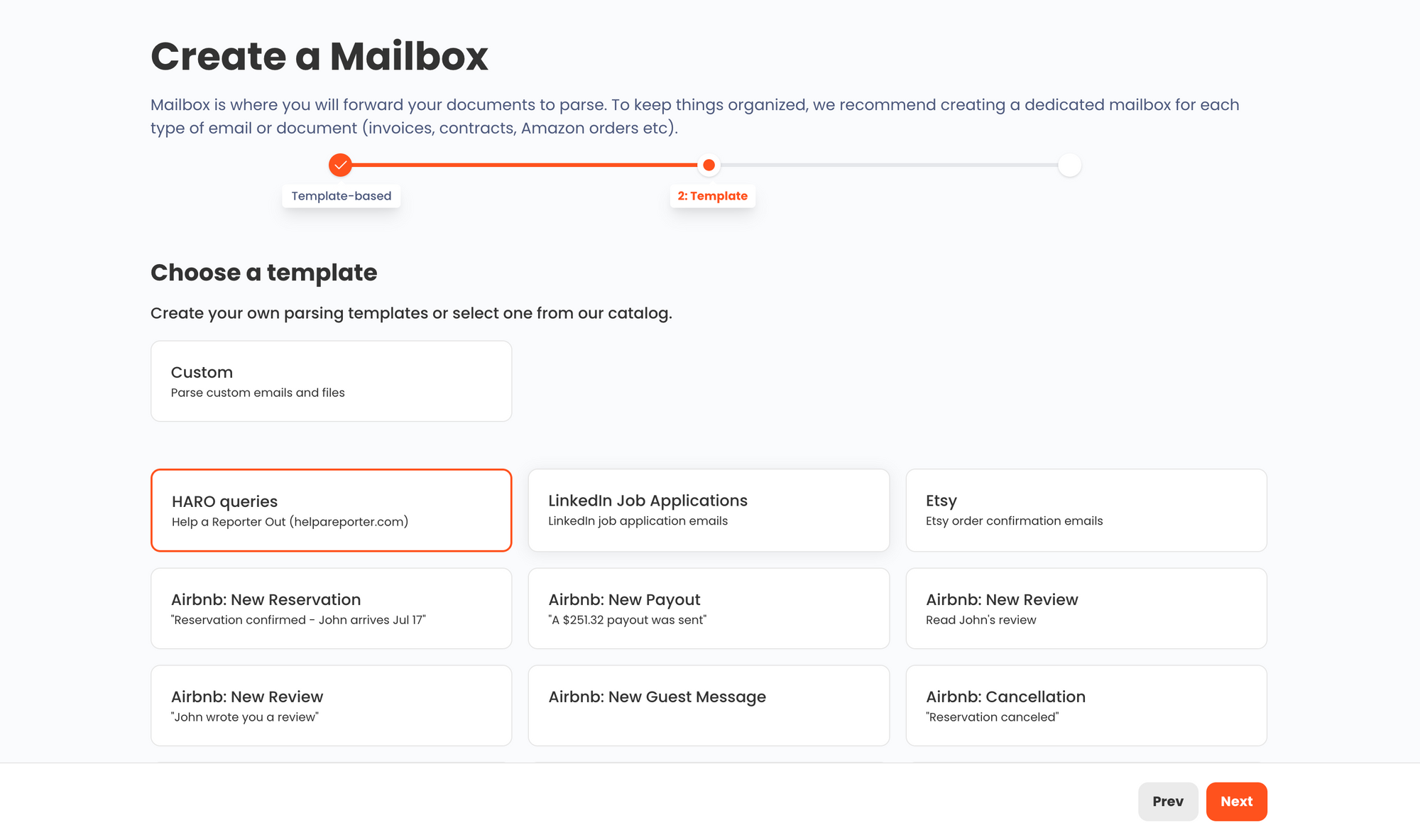Select Airbnb: New Review "Read John's review" card
This screenshot has height=840, width=1420.
pos(1086,609)
